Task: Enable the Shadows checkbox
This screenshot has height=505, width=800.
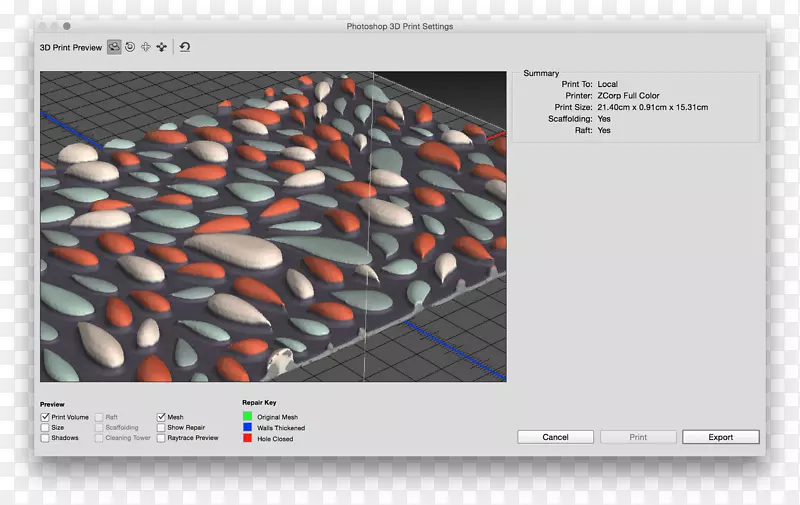Action: point(45,438)
